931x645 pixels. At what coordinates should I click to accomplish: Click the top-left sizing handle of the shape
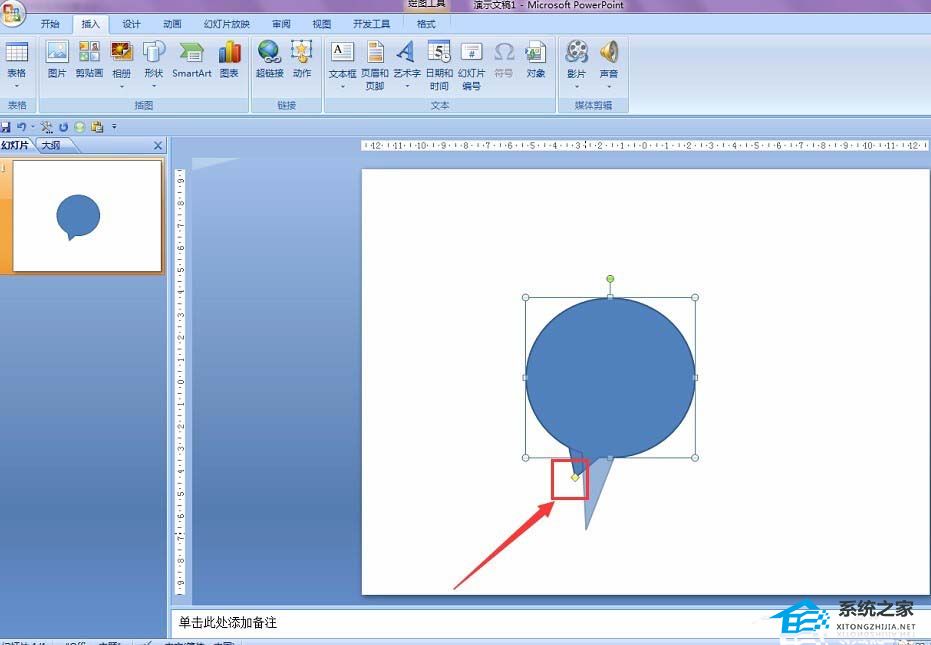[x=525, y=298]
